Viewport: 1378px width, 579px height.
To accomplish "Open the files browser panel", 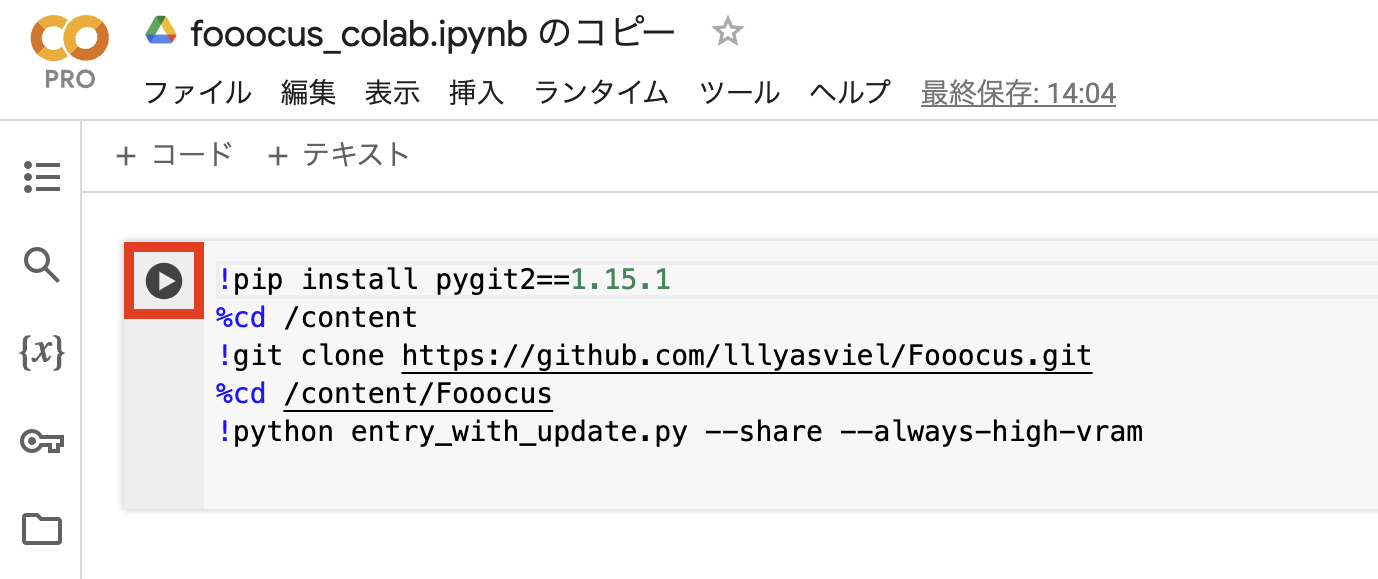I will coord(41,527).
